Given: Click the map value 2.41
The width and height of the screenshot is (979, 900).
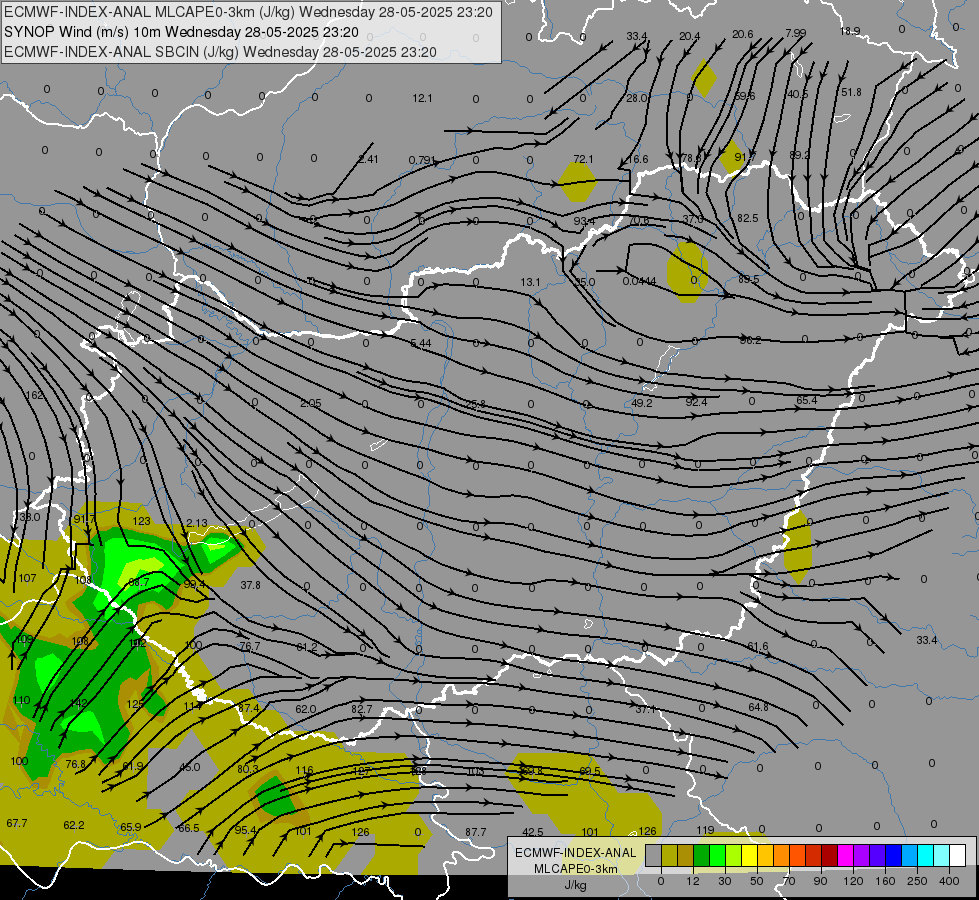Looking at the screenshot, I should [368, 159].
